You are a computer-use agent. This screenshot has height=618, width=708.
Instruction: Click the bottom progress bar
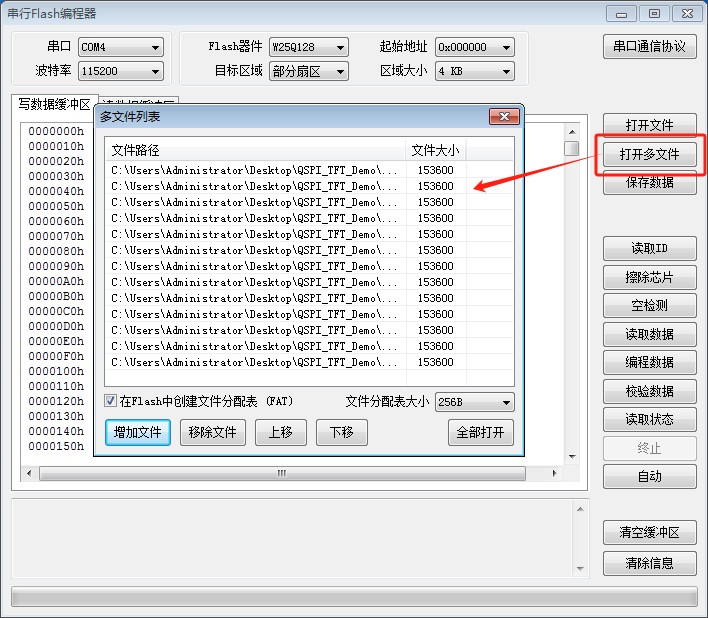pyautogui.click(x=354, y=597)
